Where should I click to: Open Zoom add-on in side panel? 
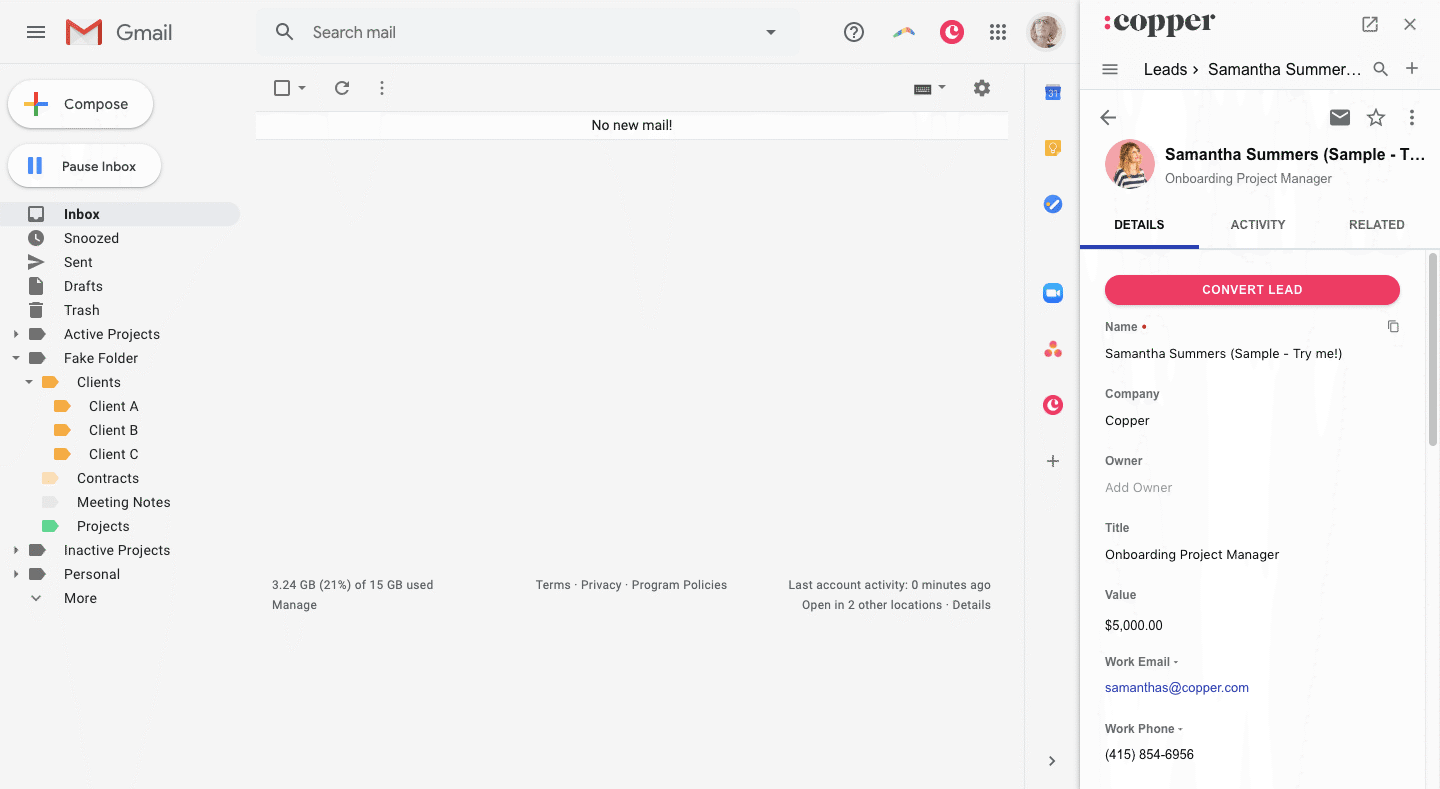(x=1052, y=293)
